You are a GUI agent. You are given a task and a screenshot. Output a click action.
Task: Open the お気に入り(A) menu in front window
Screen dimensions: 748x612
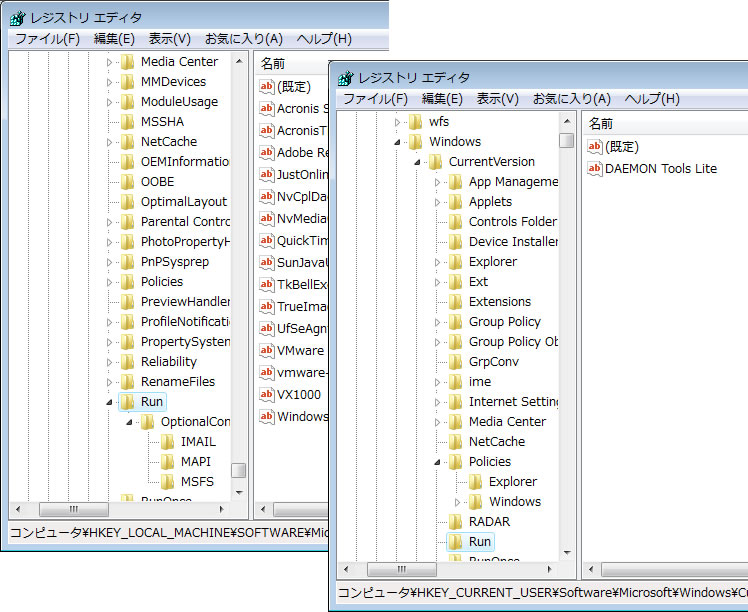(571, 99)
